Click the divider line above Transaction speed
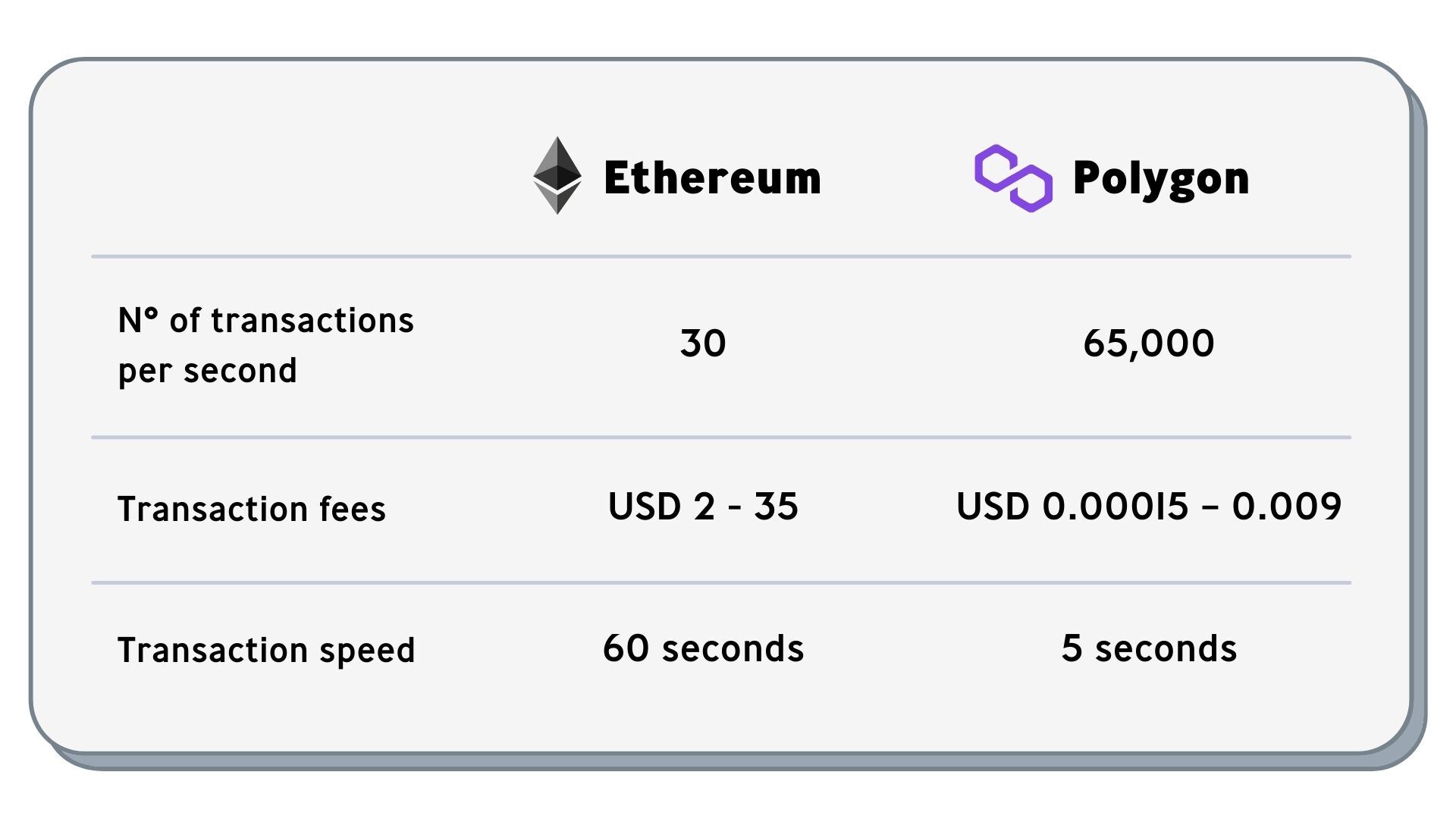 pyautogui.click(x=720, y=583)
